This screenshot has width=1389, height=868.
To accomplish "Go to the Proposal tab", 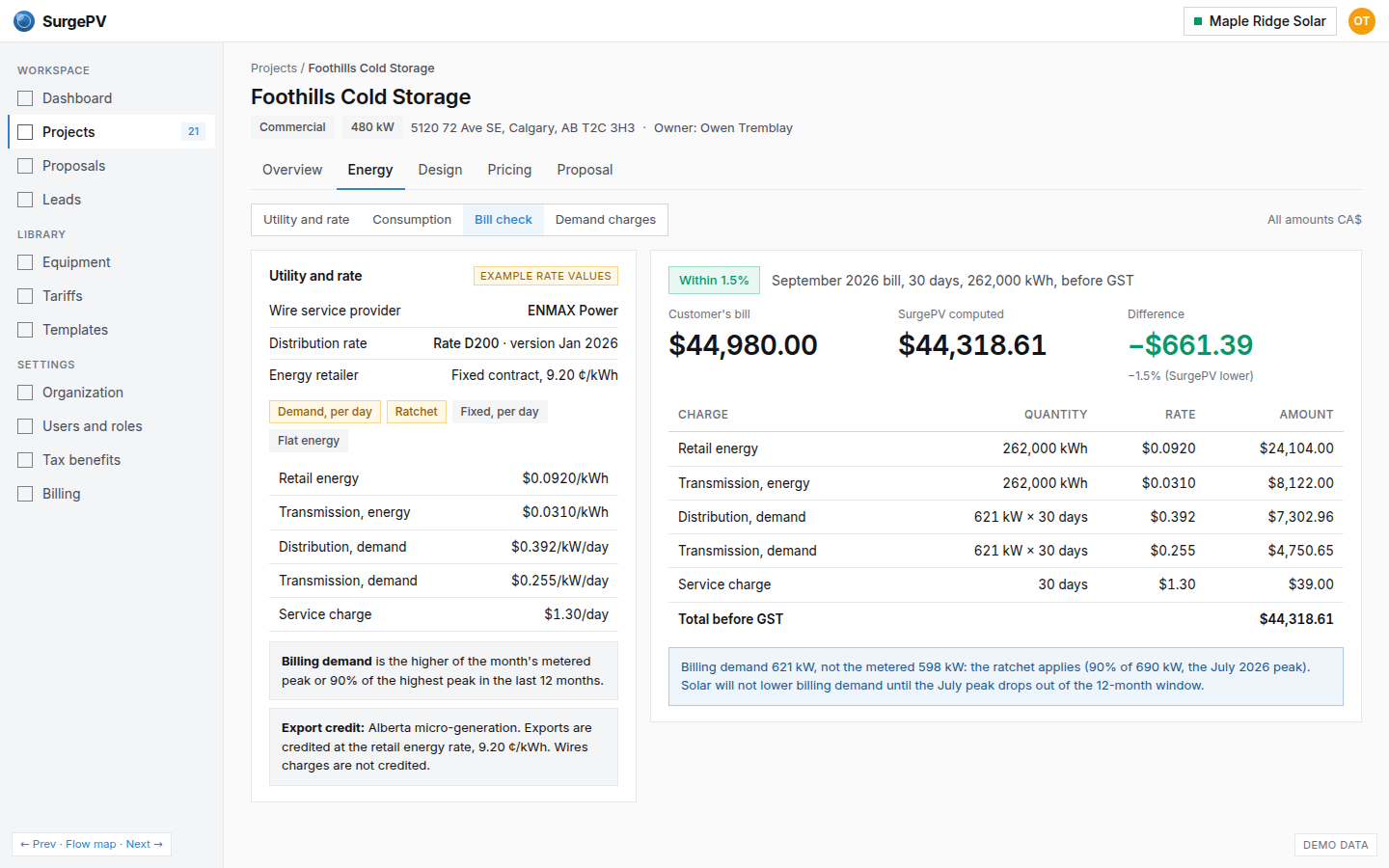I will (585, 170).
